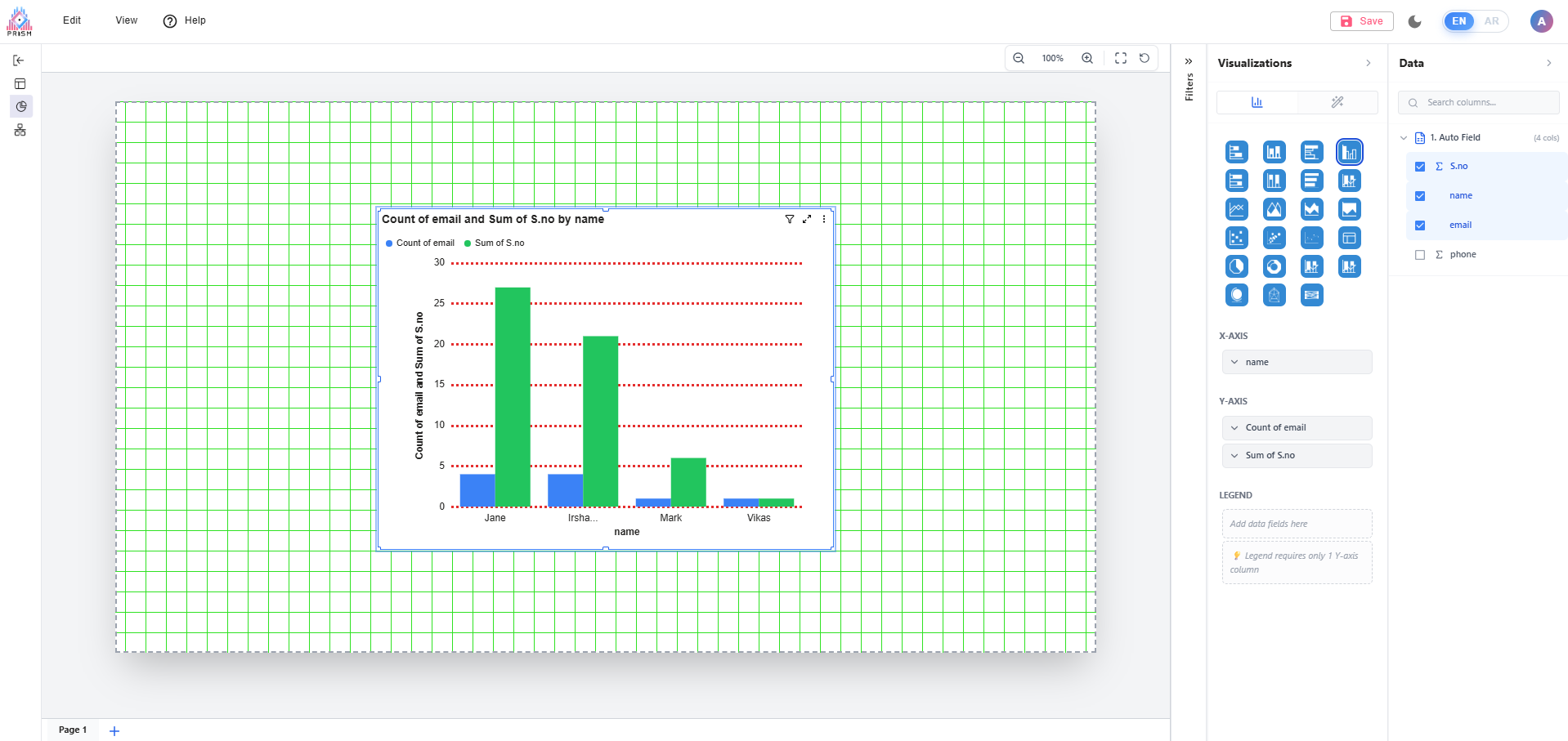Viewport: 1568px width, 741px height.
Task: Collapse the Auto Field table tree
Action: (1403, 138)
